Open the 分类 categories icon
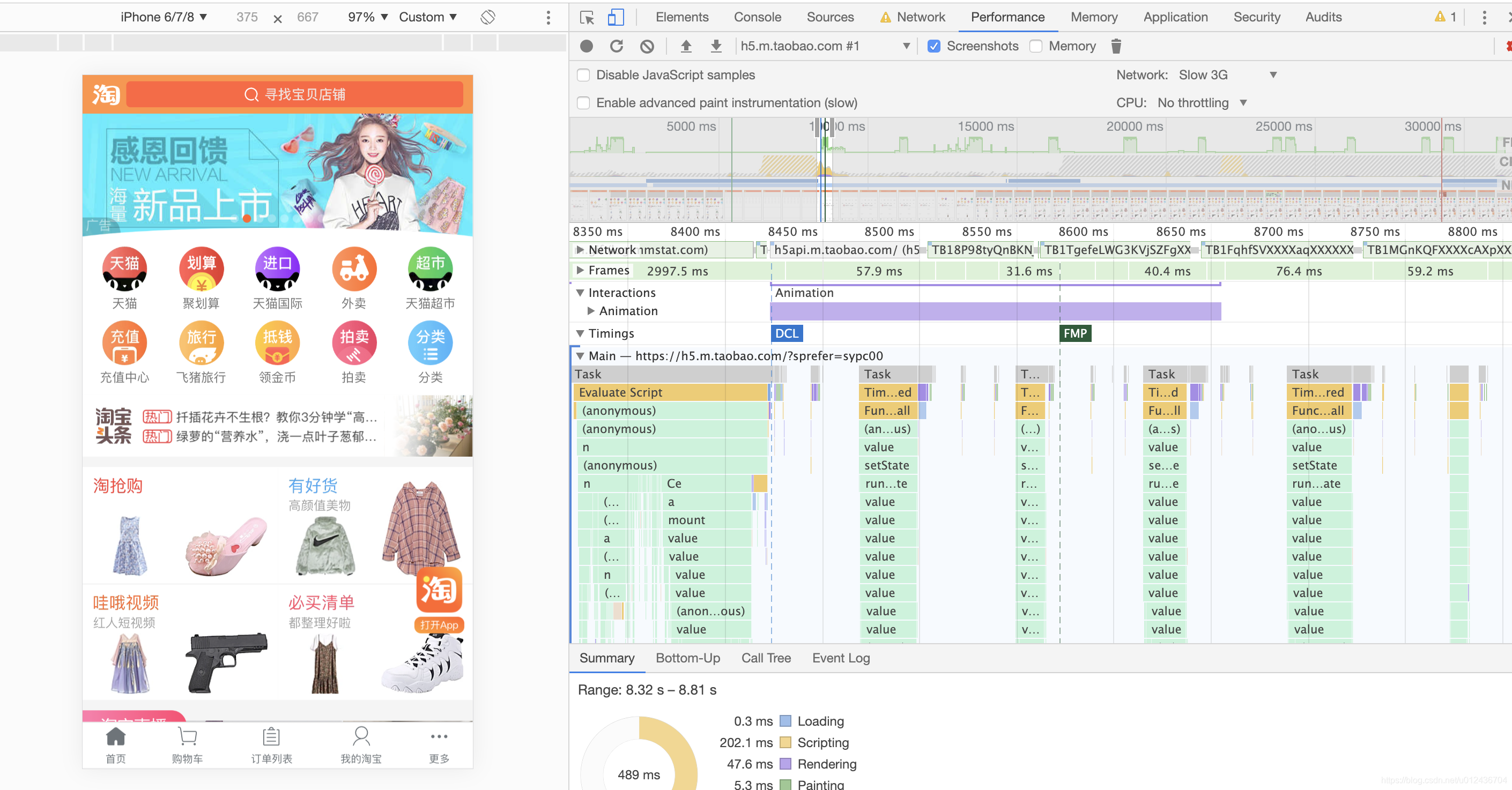The height and width of the screenshot is (790, 1512). tap(430, 343)
